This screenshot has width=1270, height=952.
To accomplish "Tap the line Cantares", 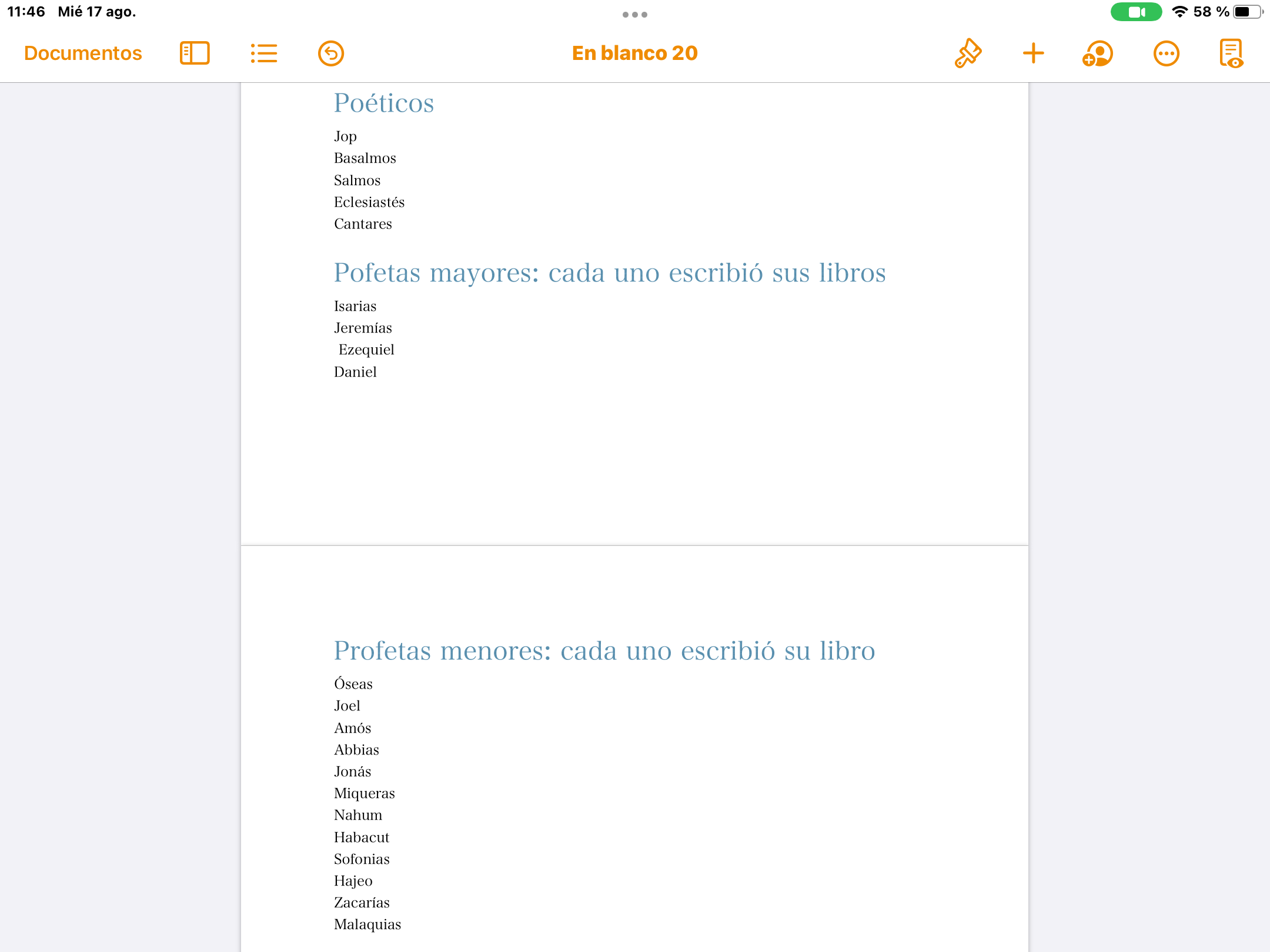I will pyautogui.click(x=363, y=224).
